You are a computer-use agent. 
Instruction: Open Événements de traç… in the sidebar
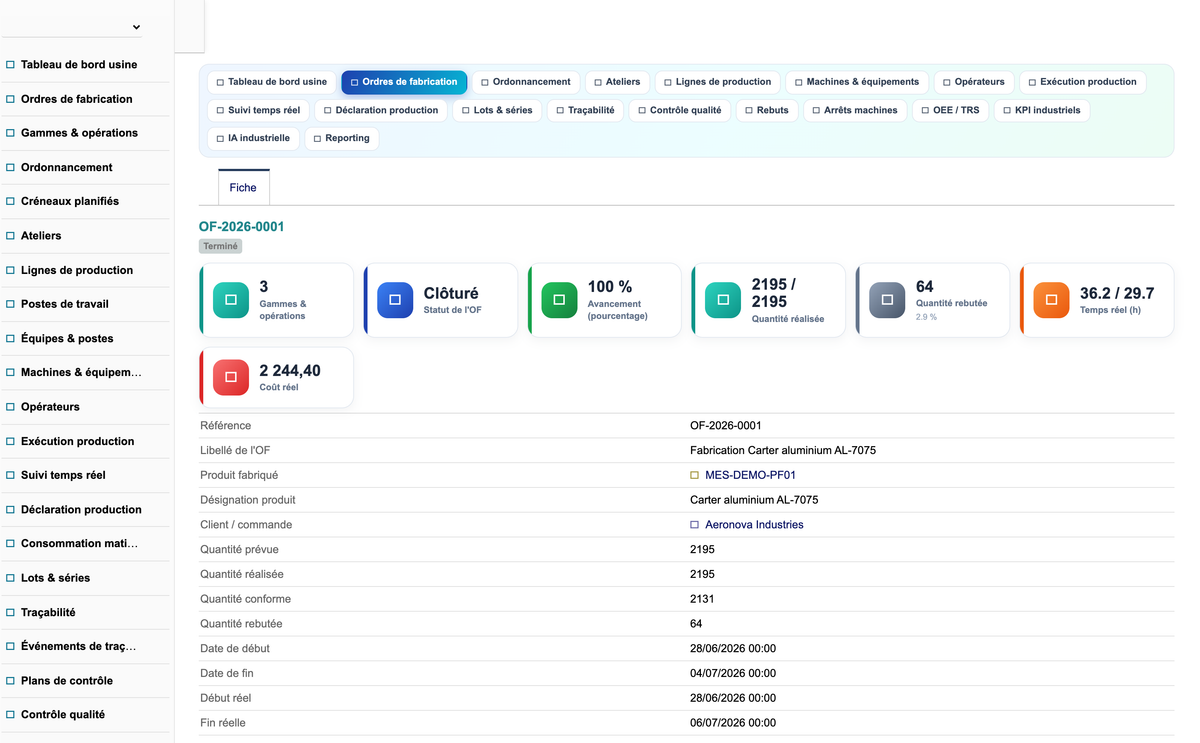78,646
